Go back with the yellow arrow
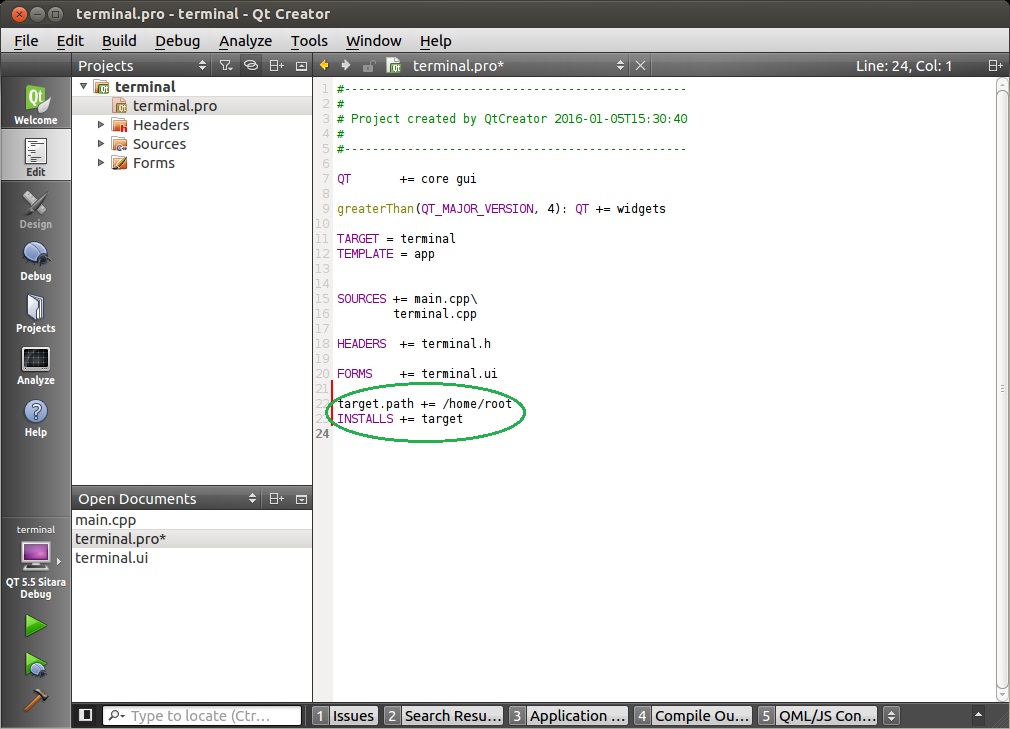 point(324,65)
